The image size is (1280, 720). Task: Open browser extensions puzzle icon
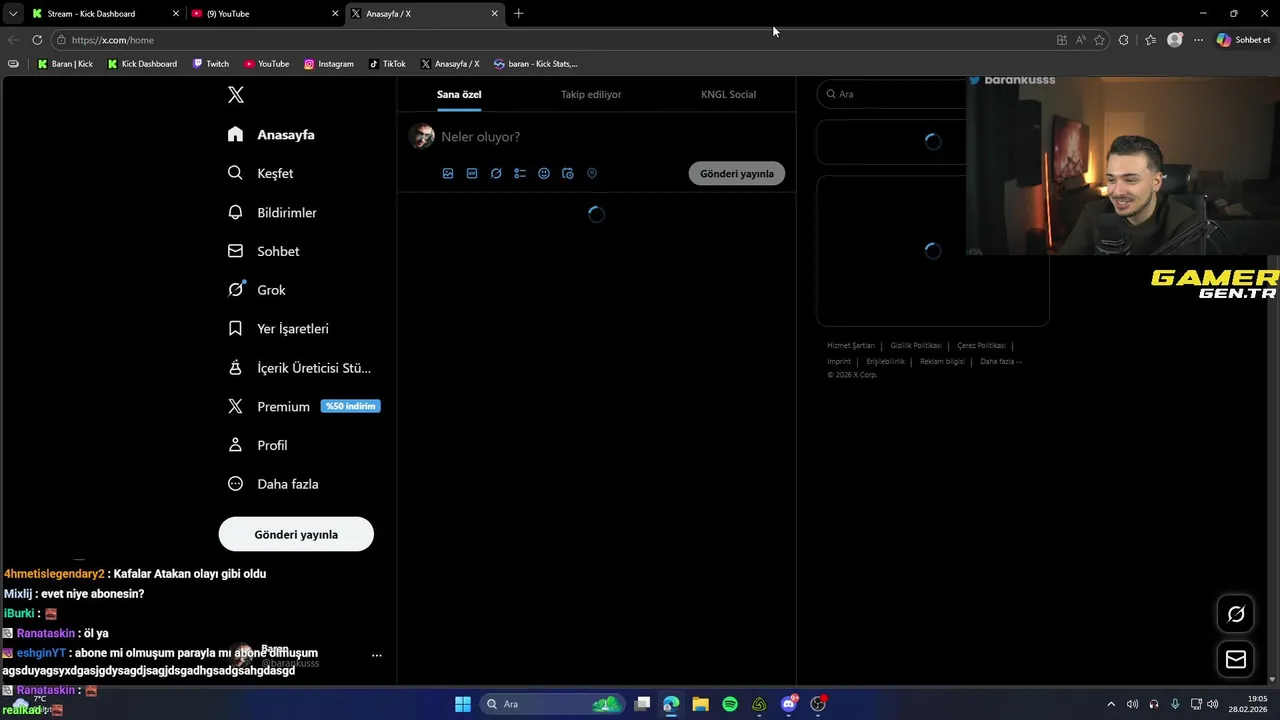pyautogui.click(x=1124, y=40)
